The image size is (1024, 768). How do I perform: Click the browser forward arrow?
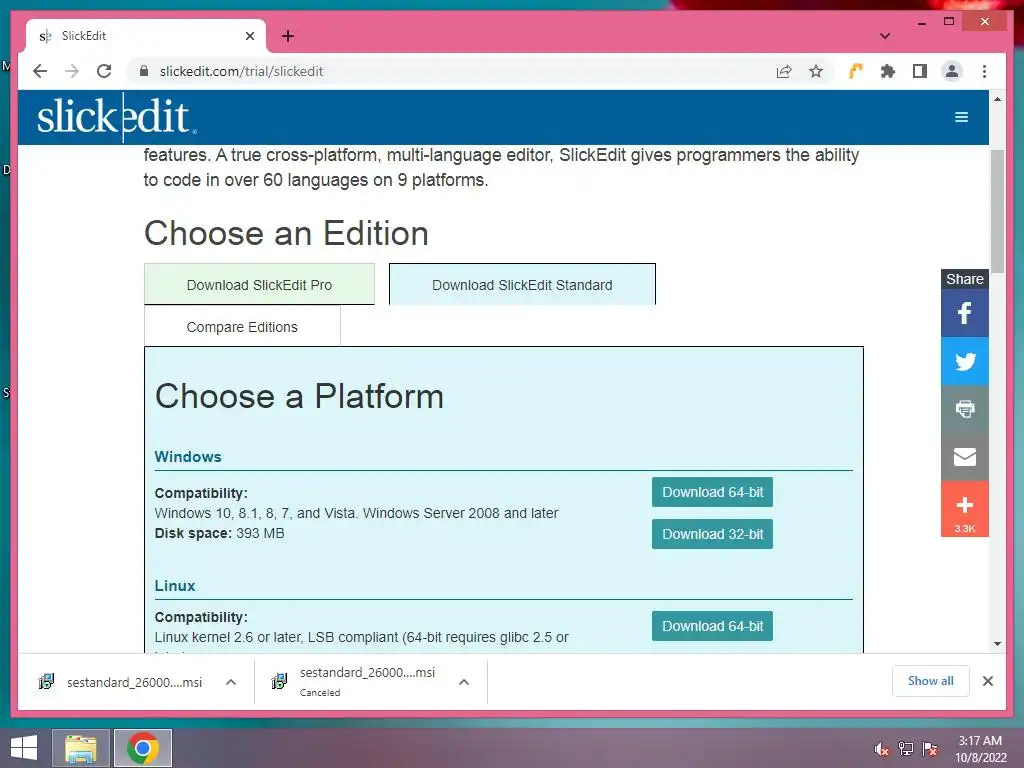click(72, 71)
